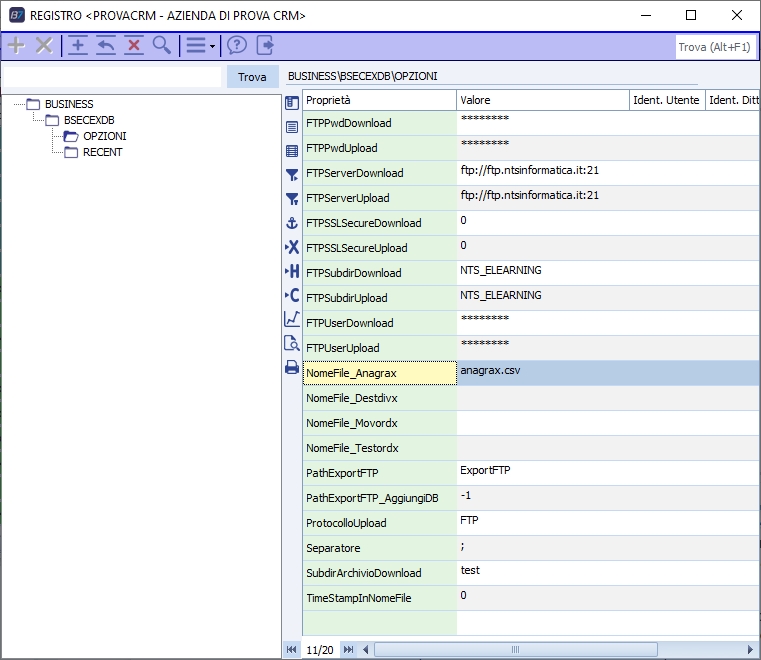This screenshot has width=761, height=660.
Task: Open the hamburger menu dropdown in toolbar
Action: tap(200, 45)
